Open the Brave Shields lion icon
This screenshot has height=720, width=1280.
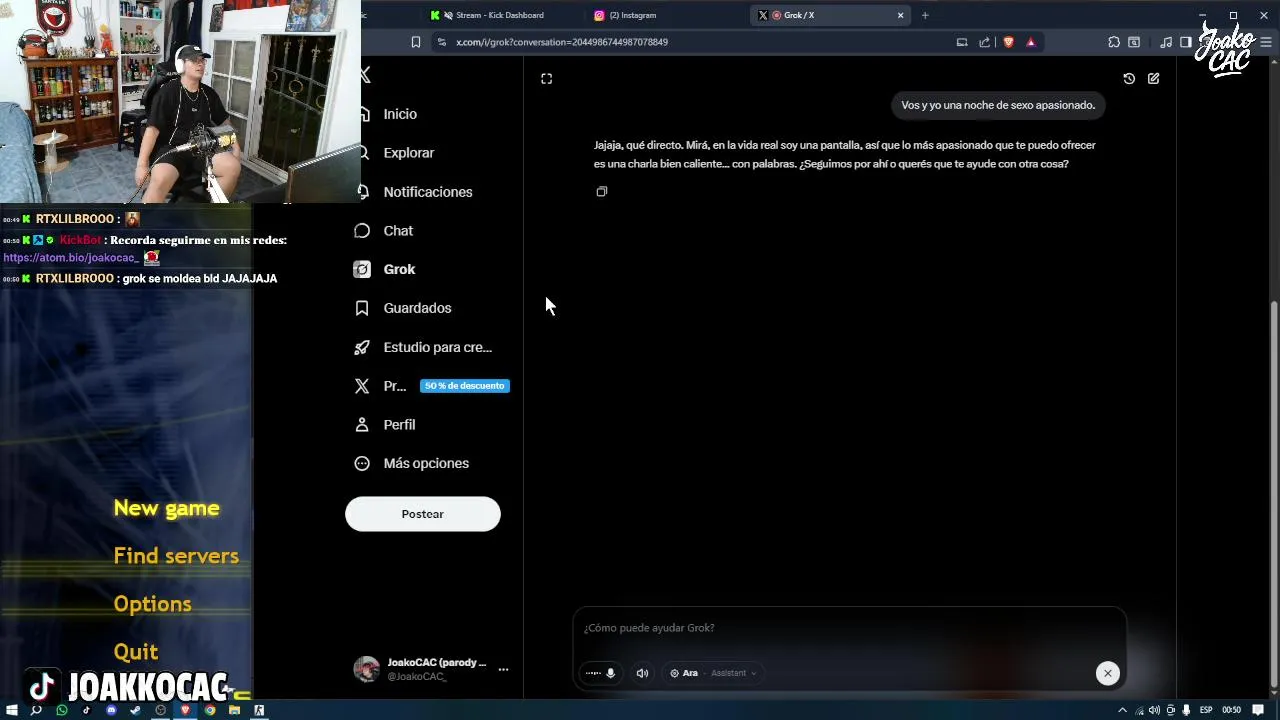click(1008, 42)
